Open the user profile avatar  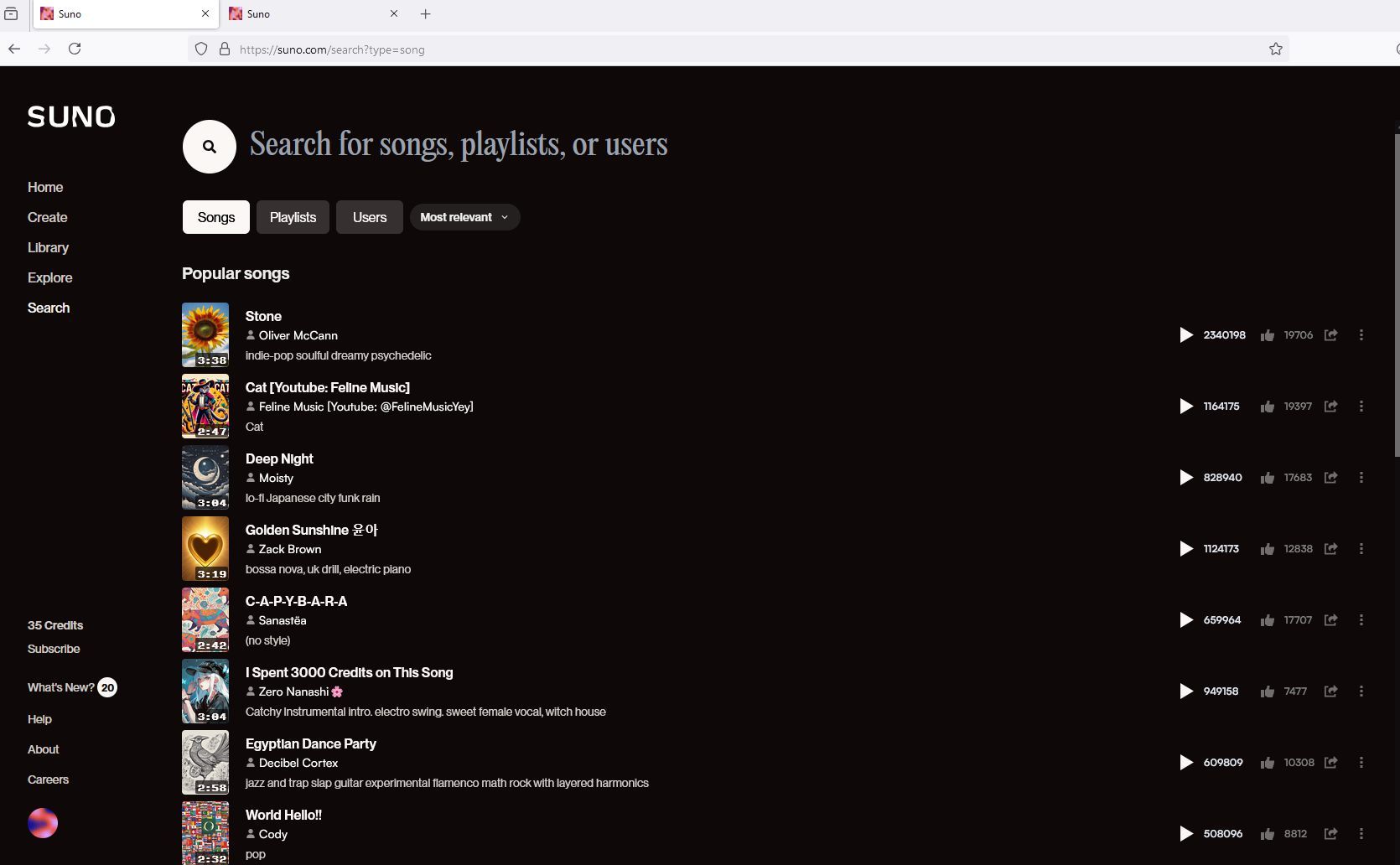point(43,823)
